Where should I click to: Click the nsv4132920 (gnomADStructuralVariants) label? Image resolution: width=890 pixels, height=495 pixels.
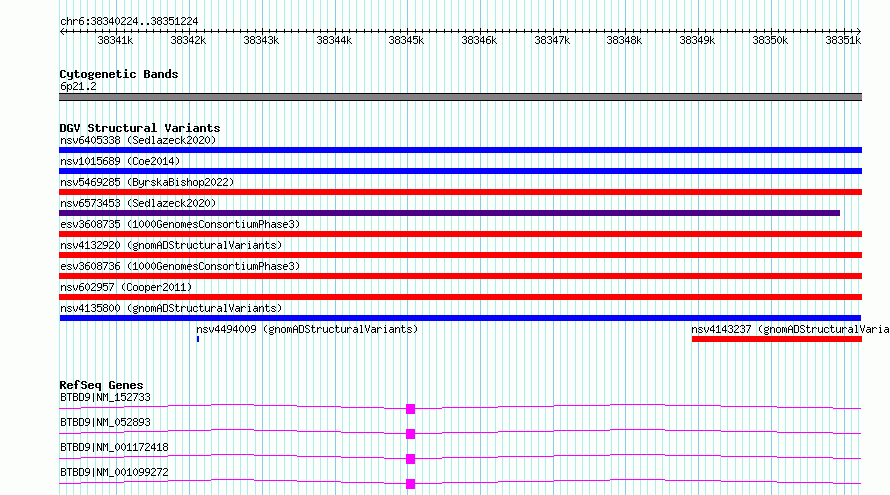pos(171,245)
